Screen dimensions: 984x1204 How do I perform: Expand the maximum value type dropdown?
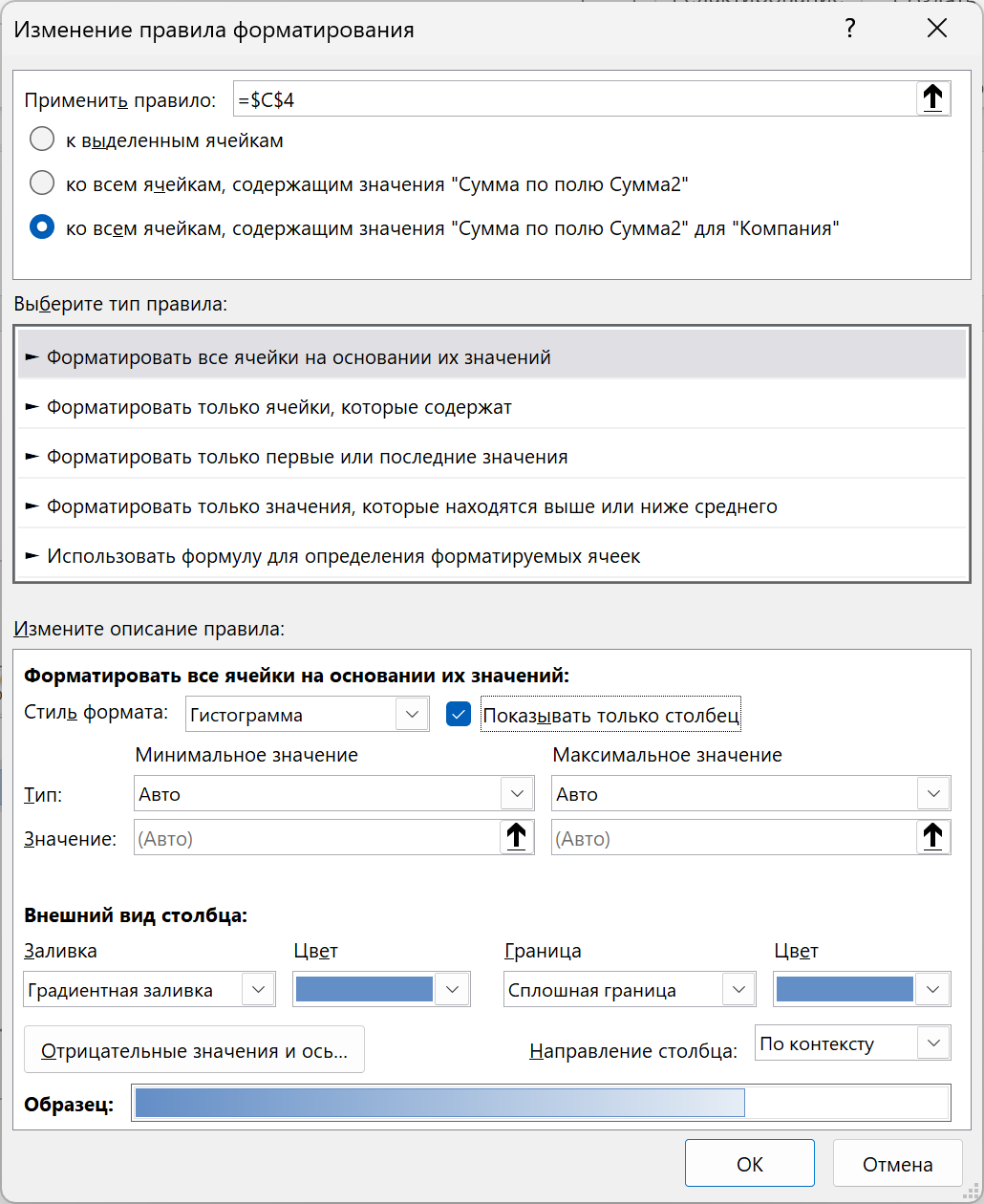pos(932,794)
